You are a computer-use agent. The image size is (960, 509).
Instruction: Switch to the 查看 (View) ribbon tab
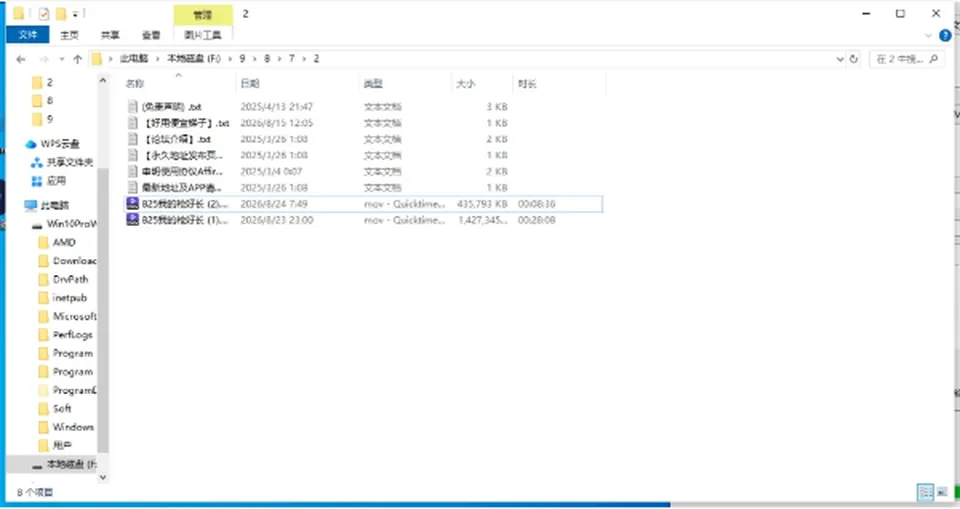tap(151, 35)
